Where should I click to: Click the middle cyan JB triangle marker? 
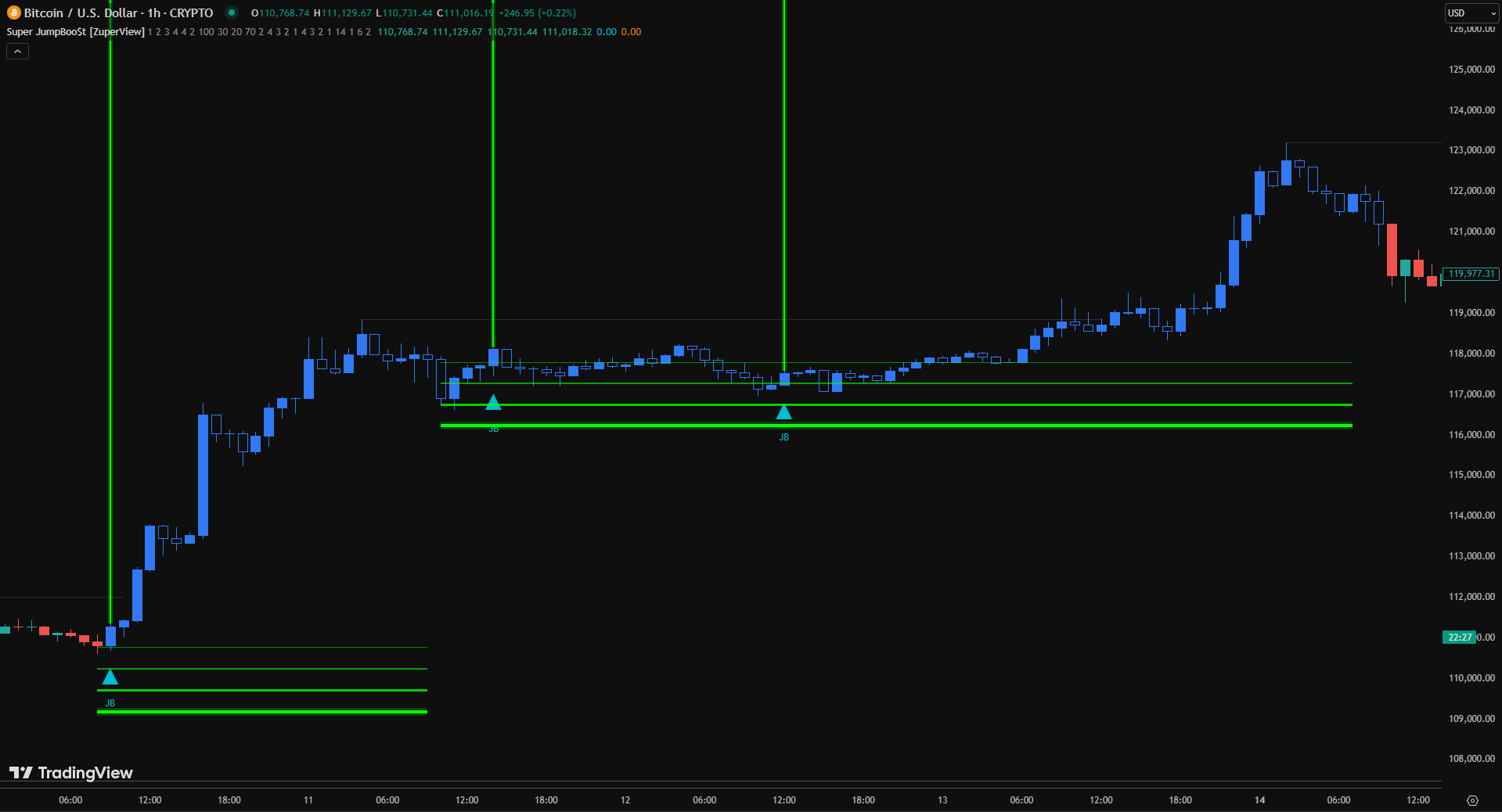tap(493, 403)
